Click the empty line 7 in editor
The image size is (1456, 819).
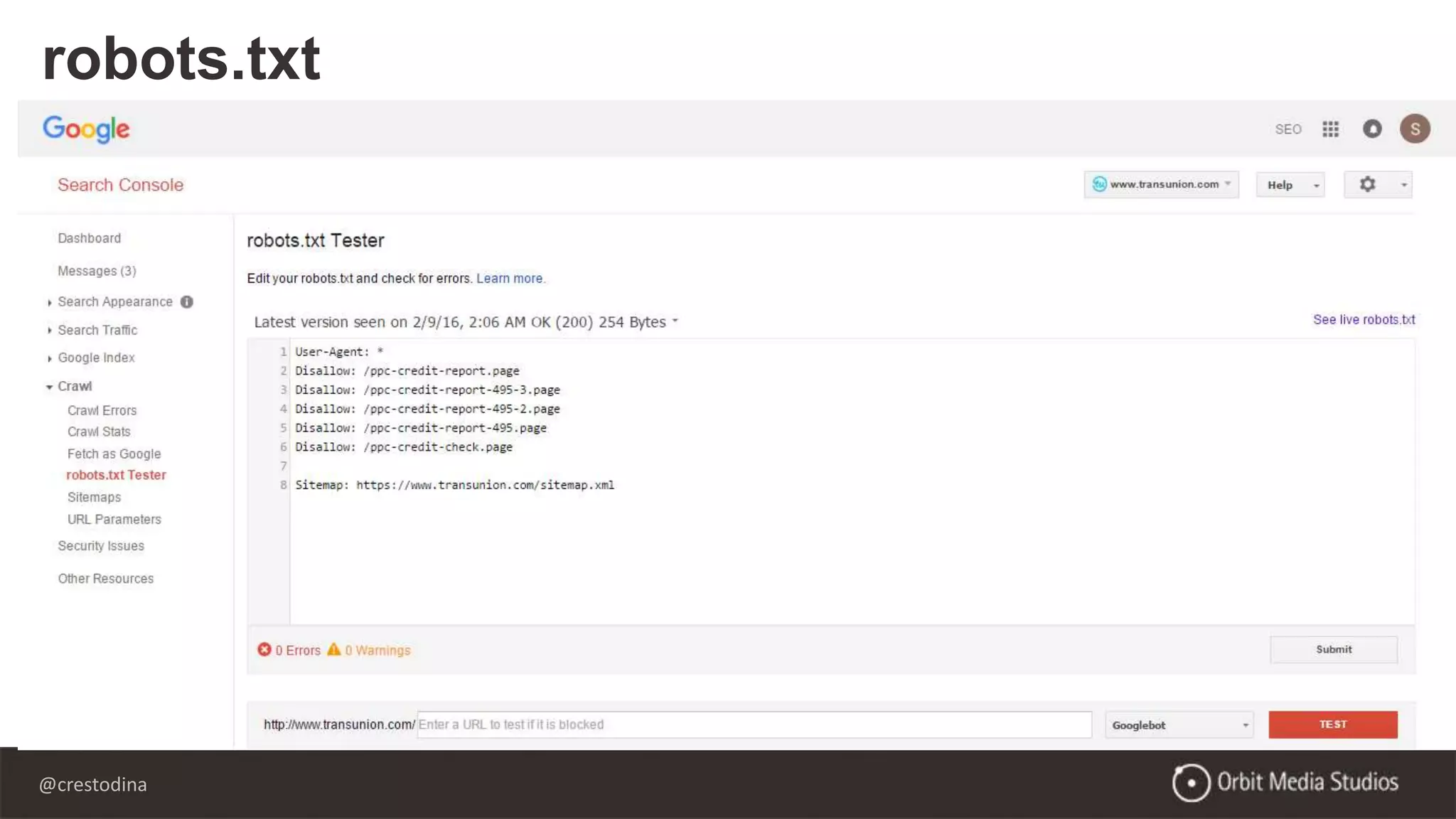(x=852, y=466)
